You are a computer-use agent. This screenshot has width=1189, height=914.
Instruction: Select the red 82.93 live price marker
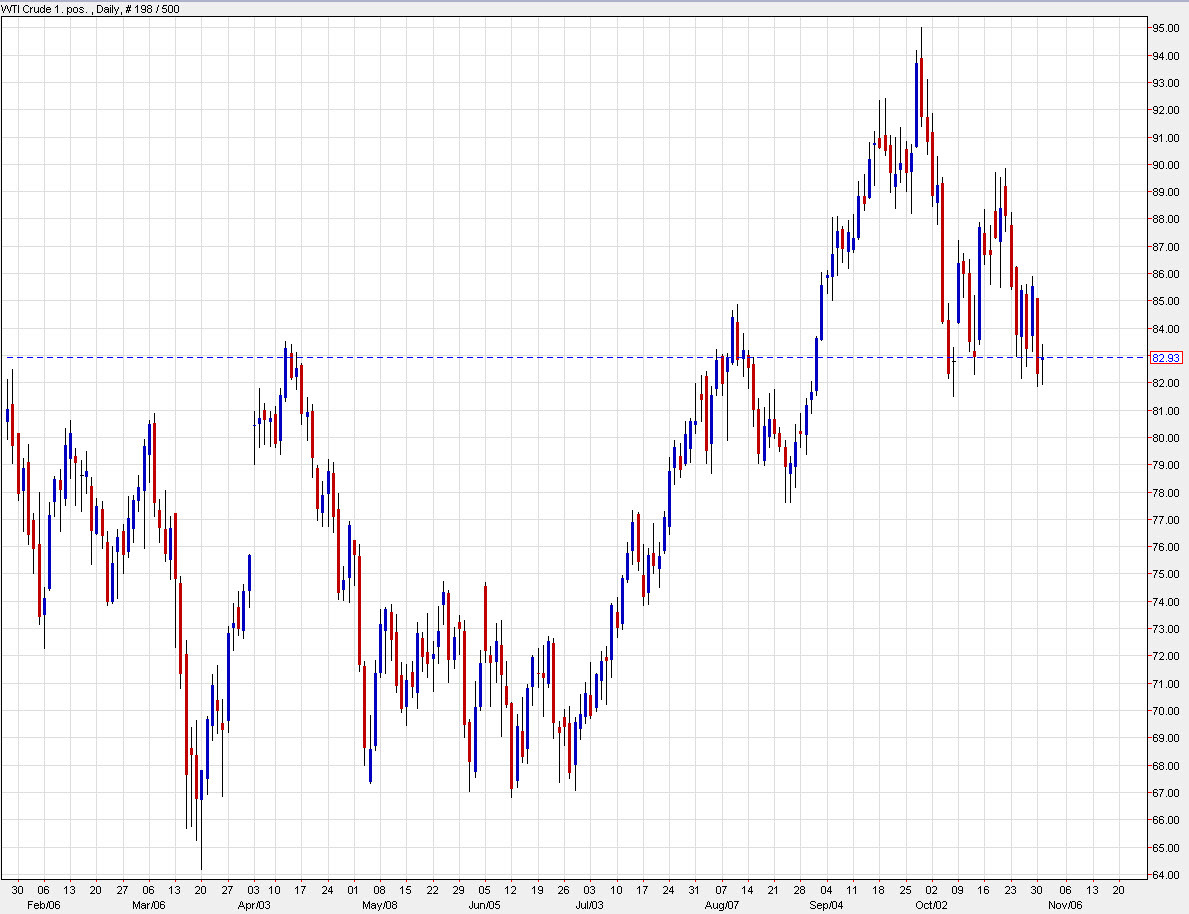point(1167,356)
